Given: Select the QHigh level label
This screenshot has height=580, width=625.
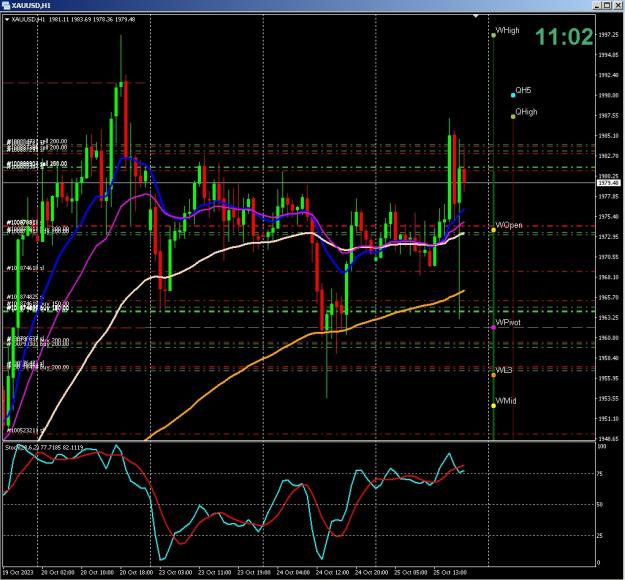Looking at the screenshot, I should [x=526, y=112].
